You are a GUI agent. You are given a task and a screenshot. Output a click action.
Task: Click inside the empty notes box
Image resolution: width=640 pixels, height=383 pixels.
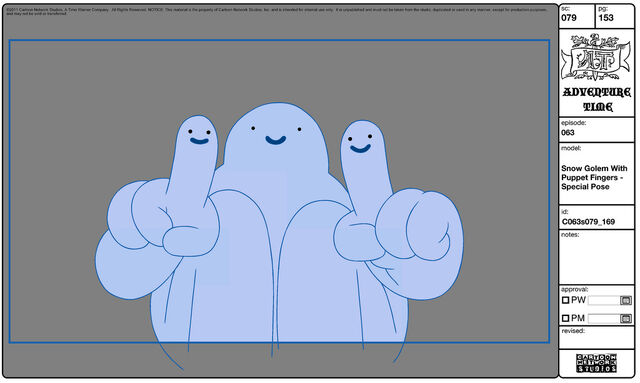click(596, 257)
